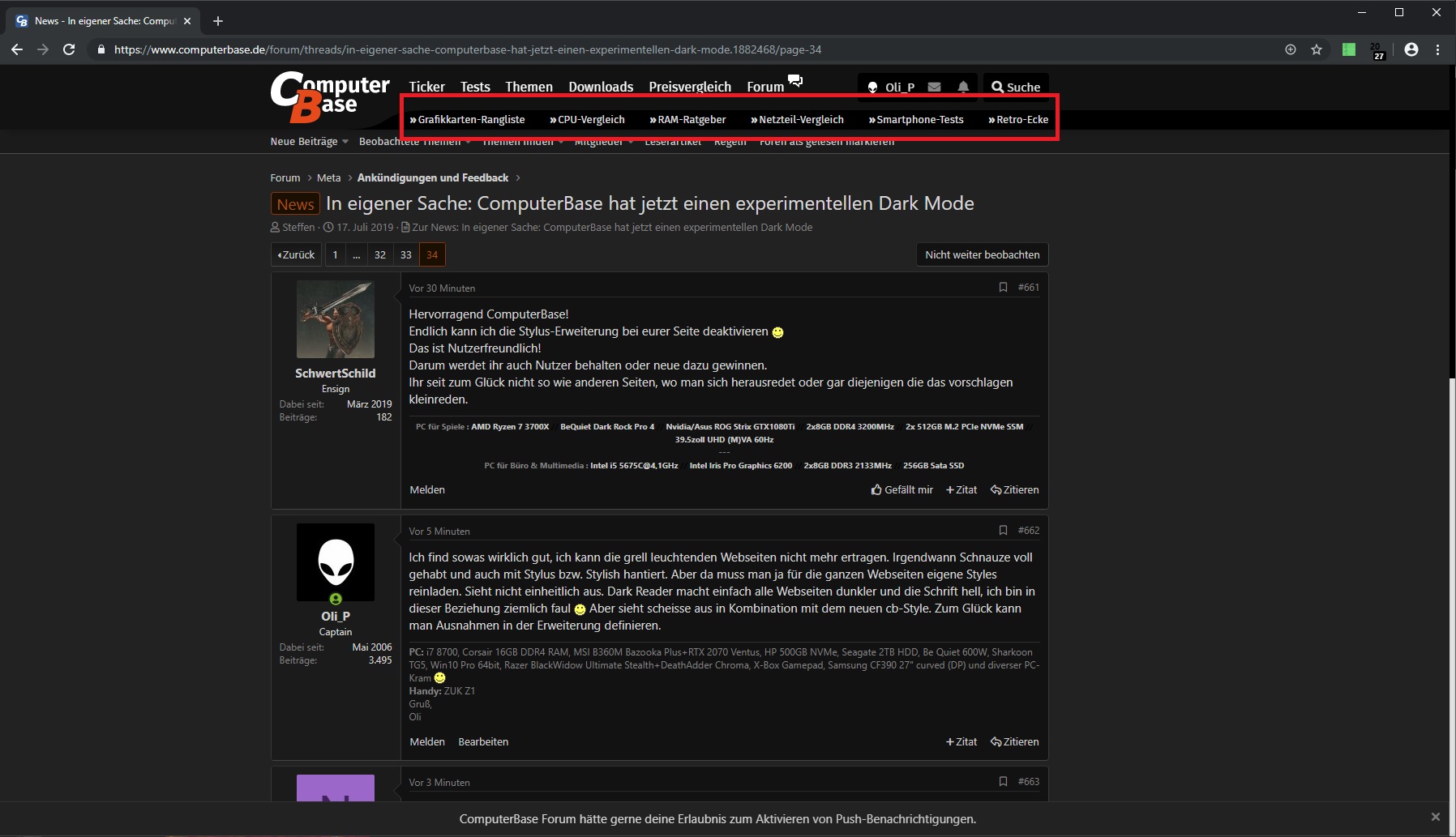Open Netzteil-Vergleich link
Viewport: 1456px width, 837px height.
tap(797, 119)
